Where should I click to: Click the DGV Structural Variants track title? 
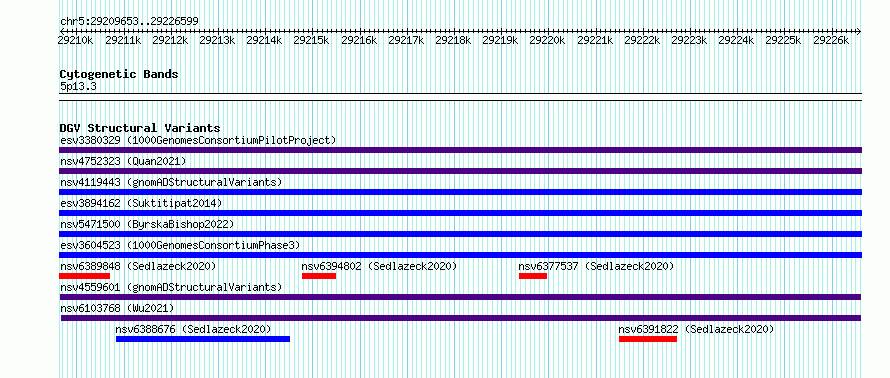[x=140, y=128]
